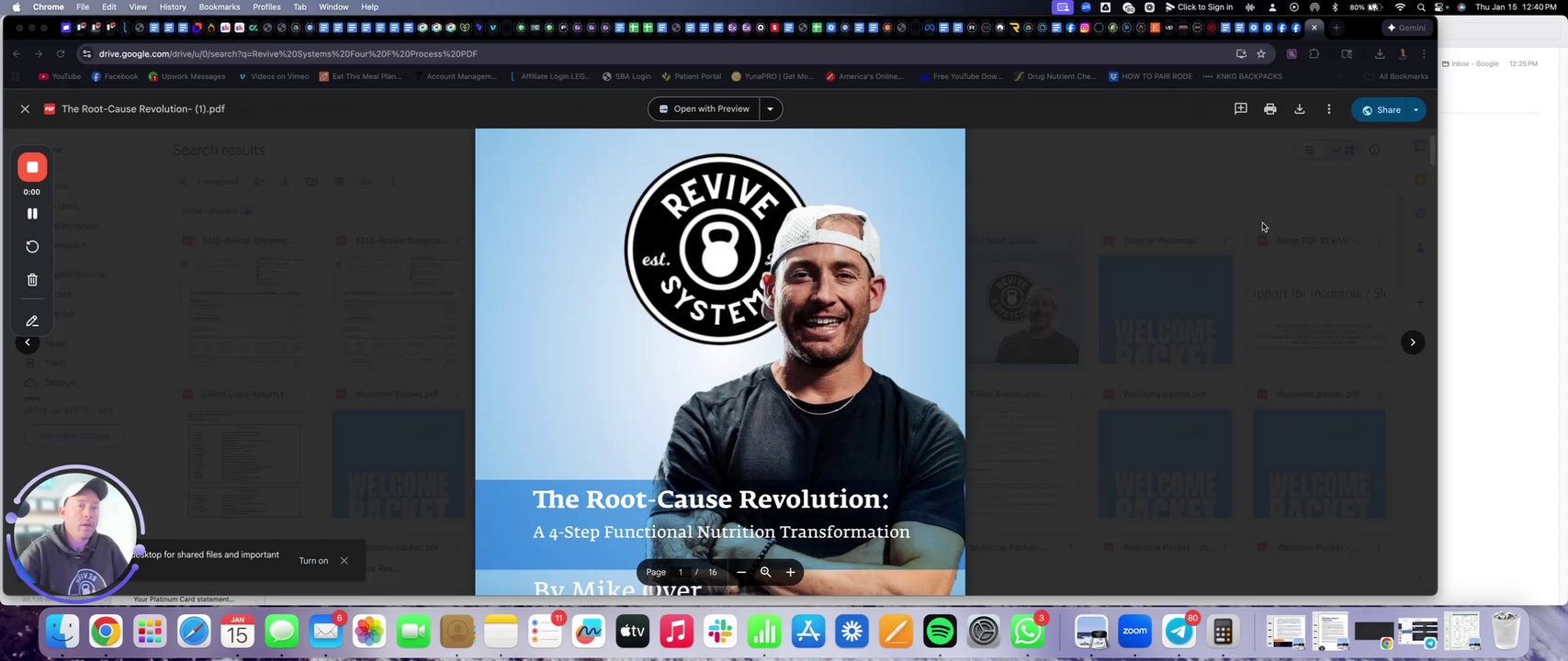Screen dimensions: 1568x661
Task: Open Music app from the Dock
Action: pos(676,632)
